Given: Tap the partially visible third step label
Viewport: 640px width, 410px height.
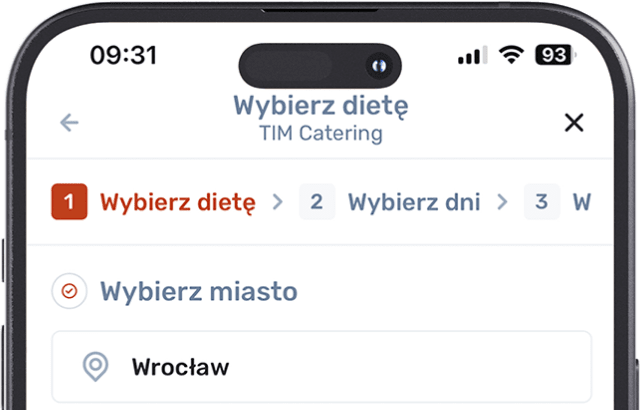Looking at the screenshot, I should click(x=582, y=202).
